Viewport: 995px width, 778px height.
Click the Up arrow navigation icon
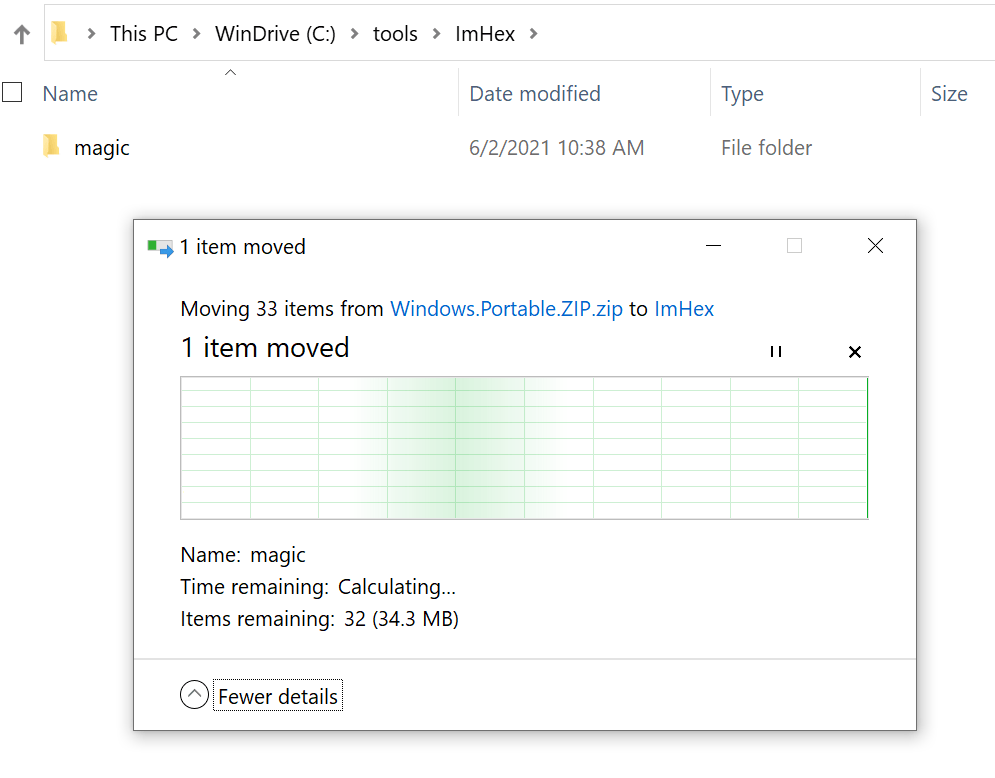22,34
